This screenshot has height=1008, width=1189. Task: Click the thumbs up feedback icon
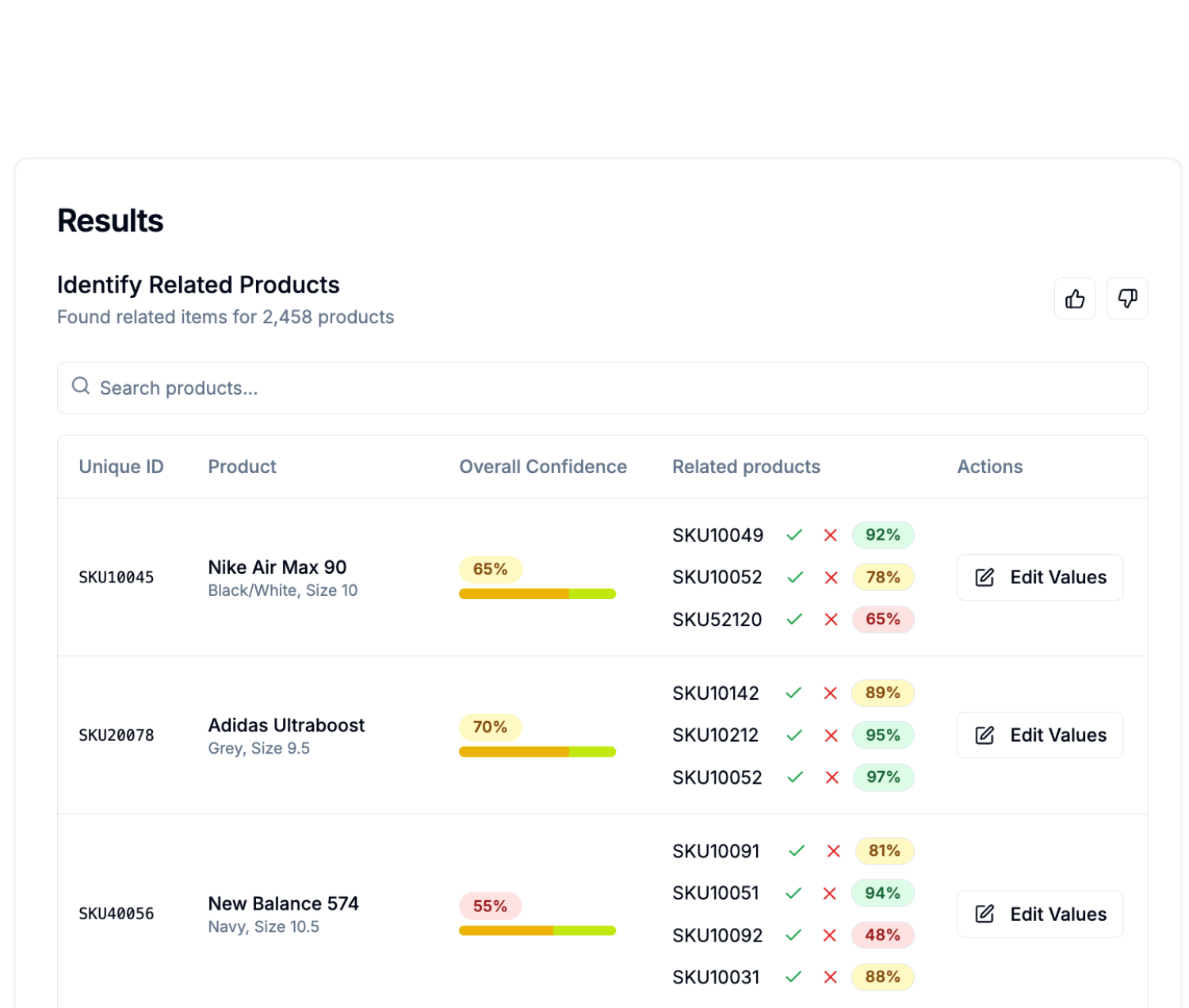(1075, 299)
